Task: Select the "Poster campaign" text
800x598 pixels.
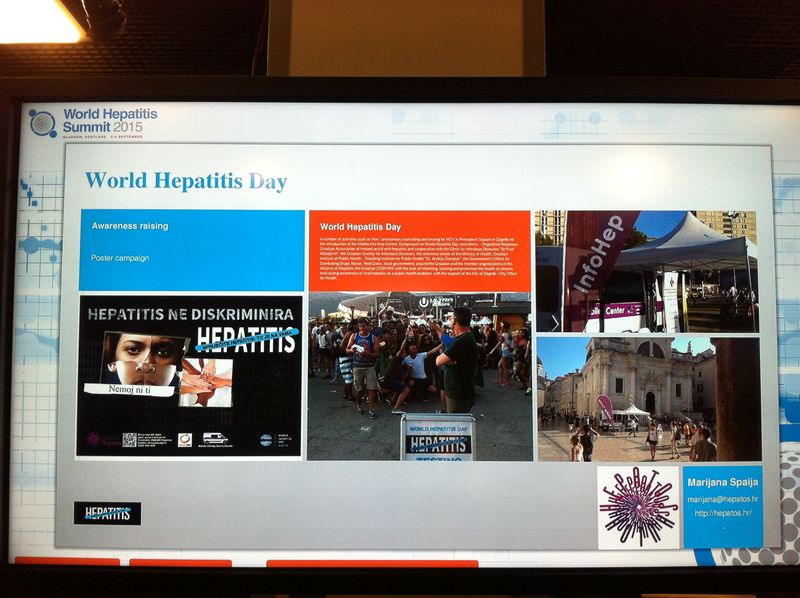Action: point(120,258)
